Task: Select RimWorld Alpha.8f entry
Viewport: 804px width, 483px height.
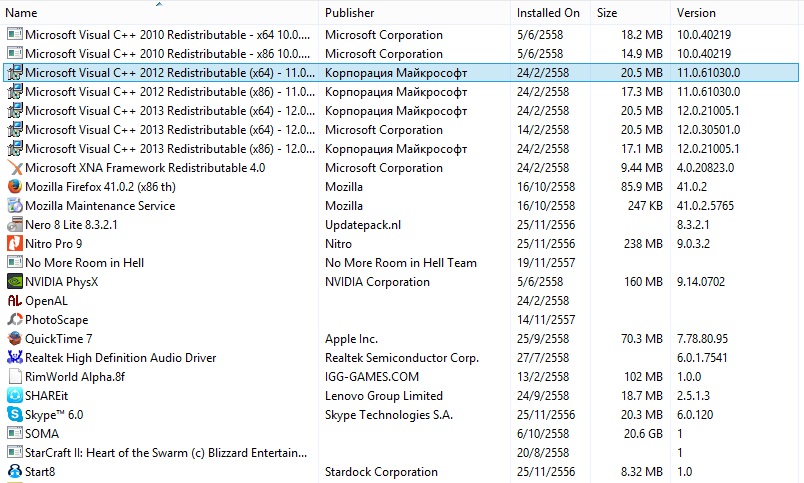Action: [401, 376]
